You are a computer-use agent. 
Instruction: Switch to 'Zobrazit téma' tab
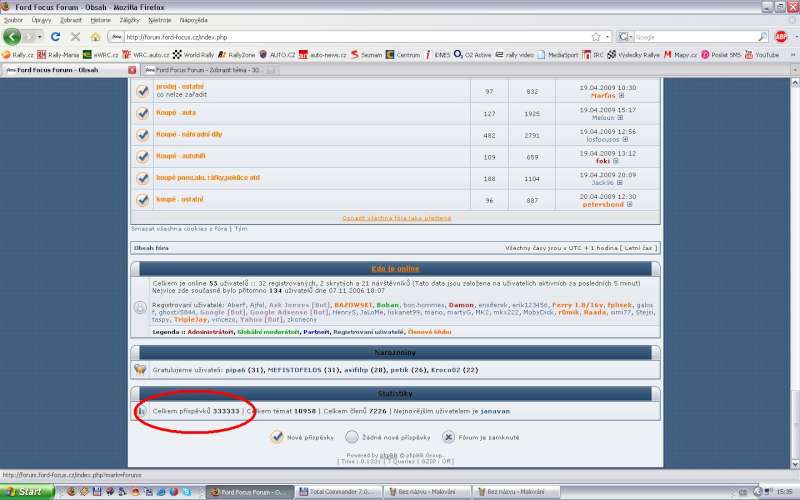[x=205, y=70]
